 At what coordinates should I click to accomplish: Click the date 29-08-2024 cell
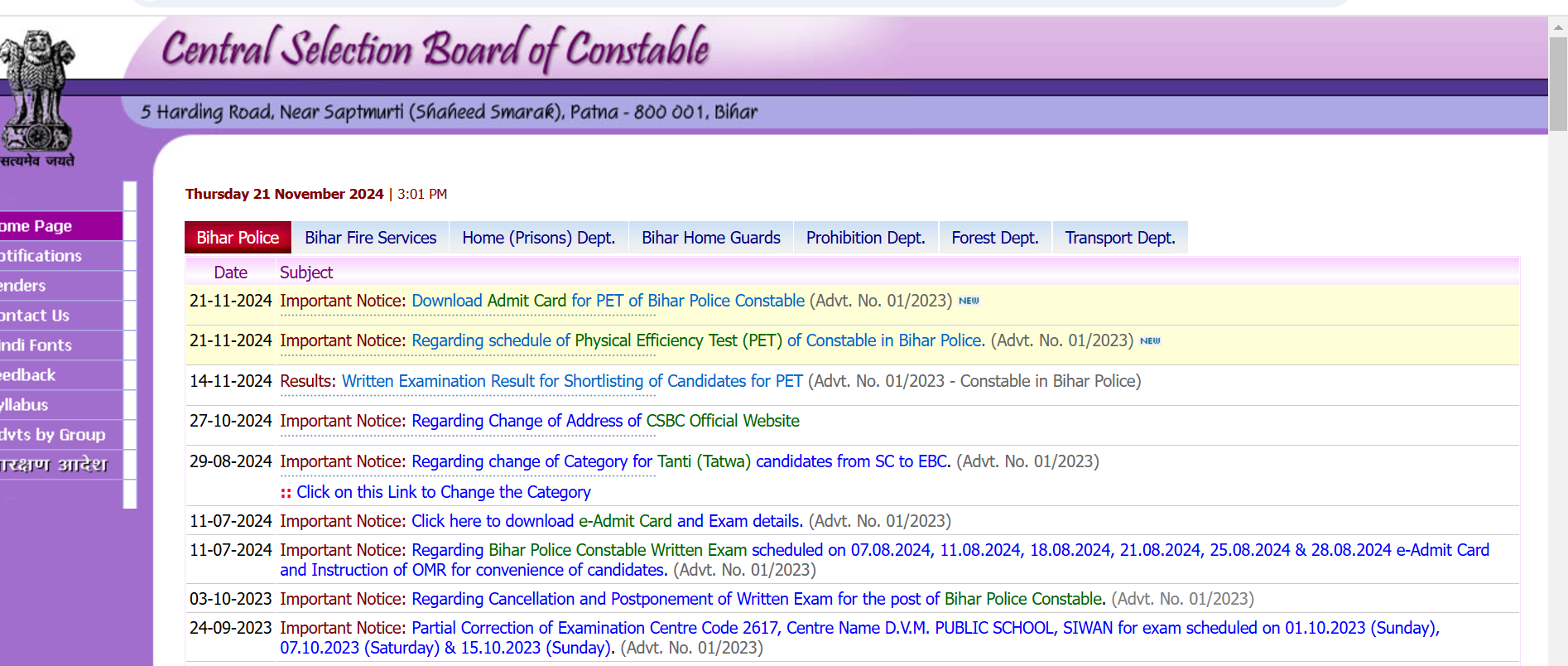[231, 461]
